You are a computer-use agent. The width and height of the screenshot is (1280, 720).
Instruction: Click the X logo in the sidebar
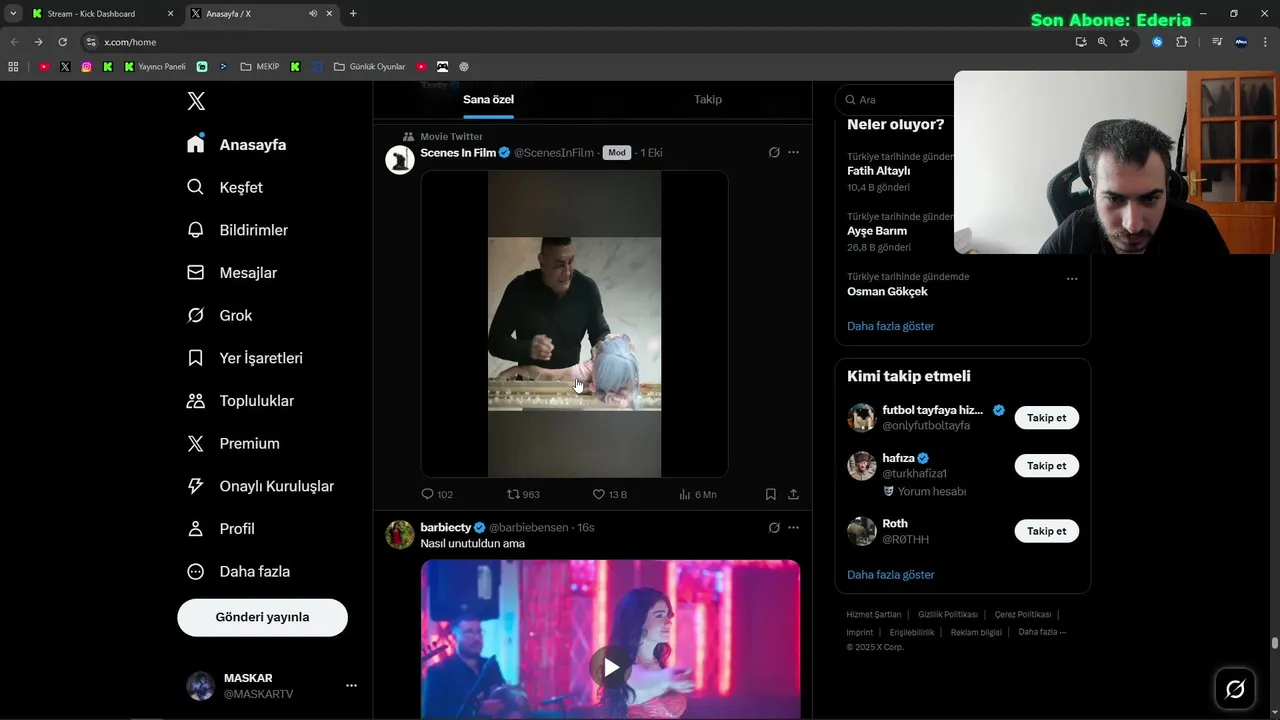point(196,101)
